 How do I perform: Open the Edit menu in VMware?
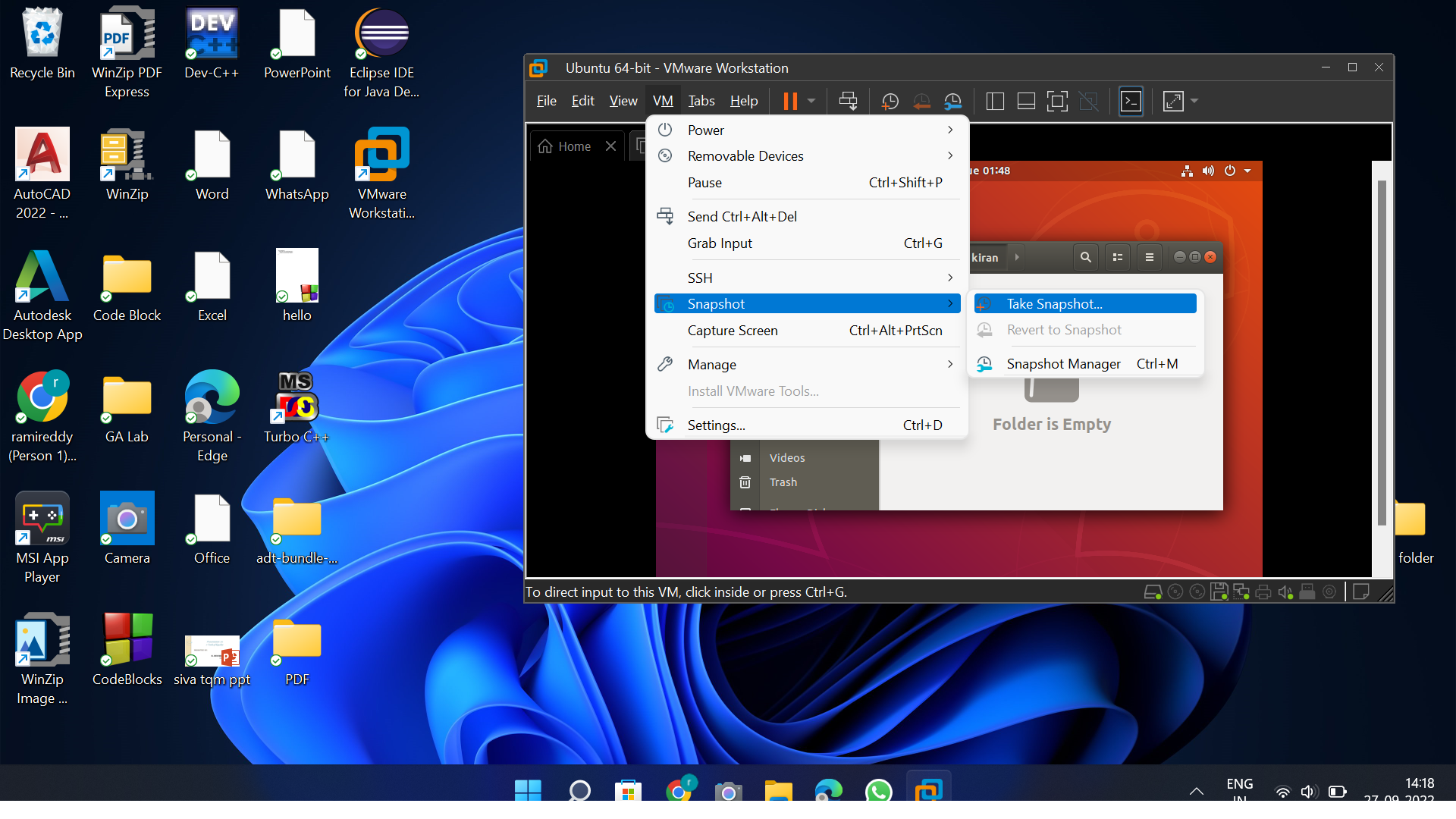pyautogui.click(x=582, y=101)
